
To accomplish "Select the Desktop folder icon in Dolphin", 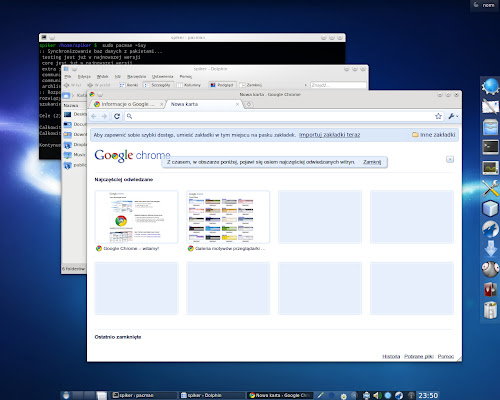I will click(x=68, y=114).
